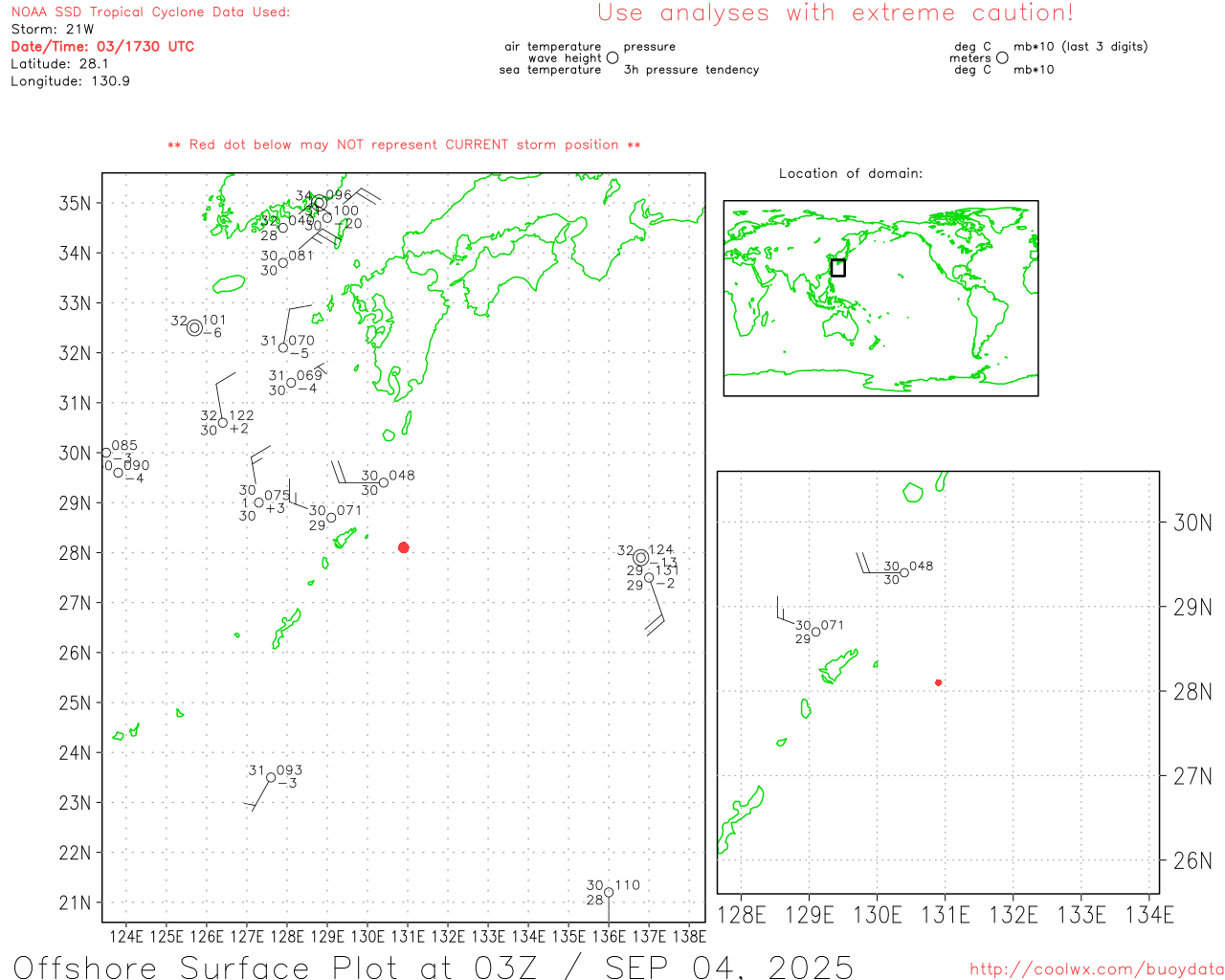Click the 'Storm: 21W' text
This screenshot has width=1225, height=980.
[53, 30]
